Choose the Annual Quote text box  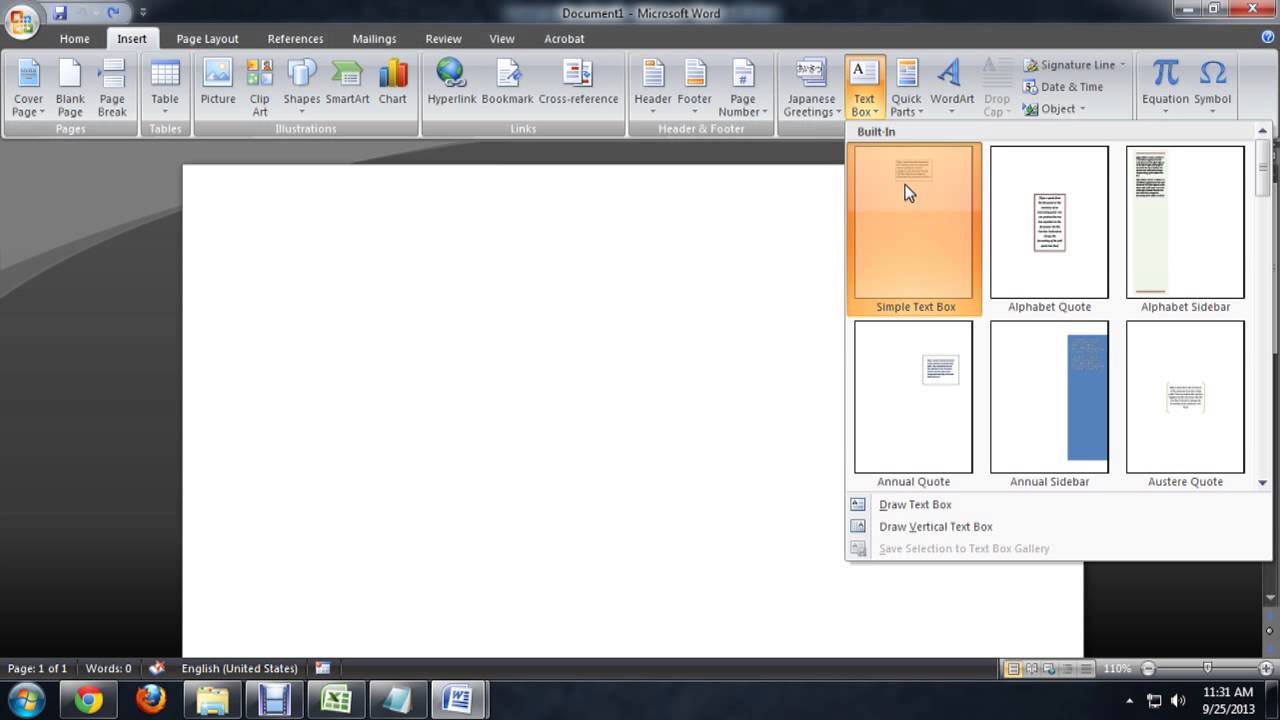913,404
